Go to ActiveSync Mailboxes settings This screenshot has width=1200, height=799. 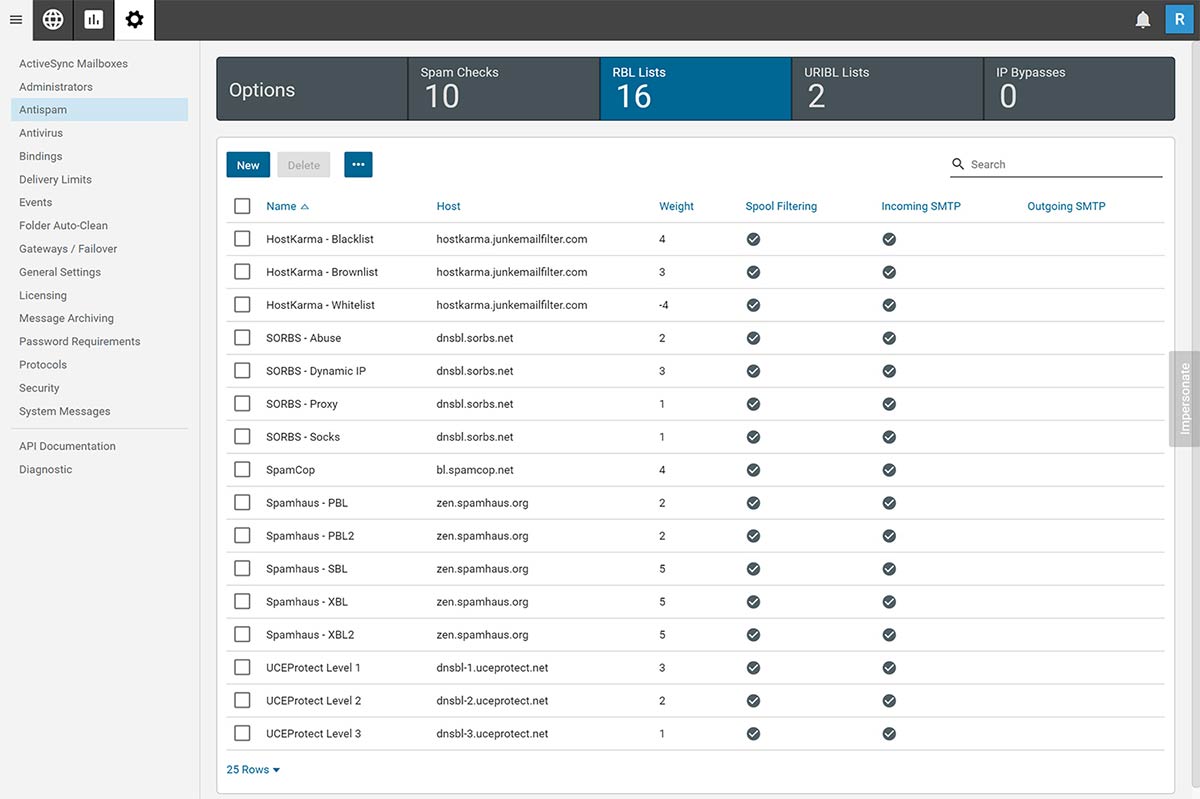[x=73, y=64]
